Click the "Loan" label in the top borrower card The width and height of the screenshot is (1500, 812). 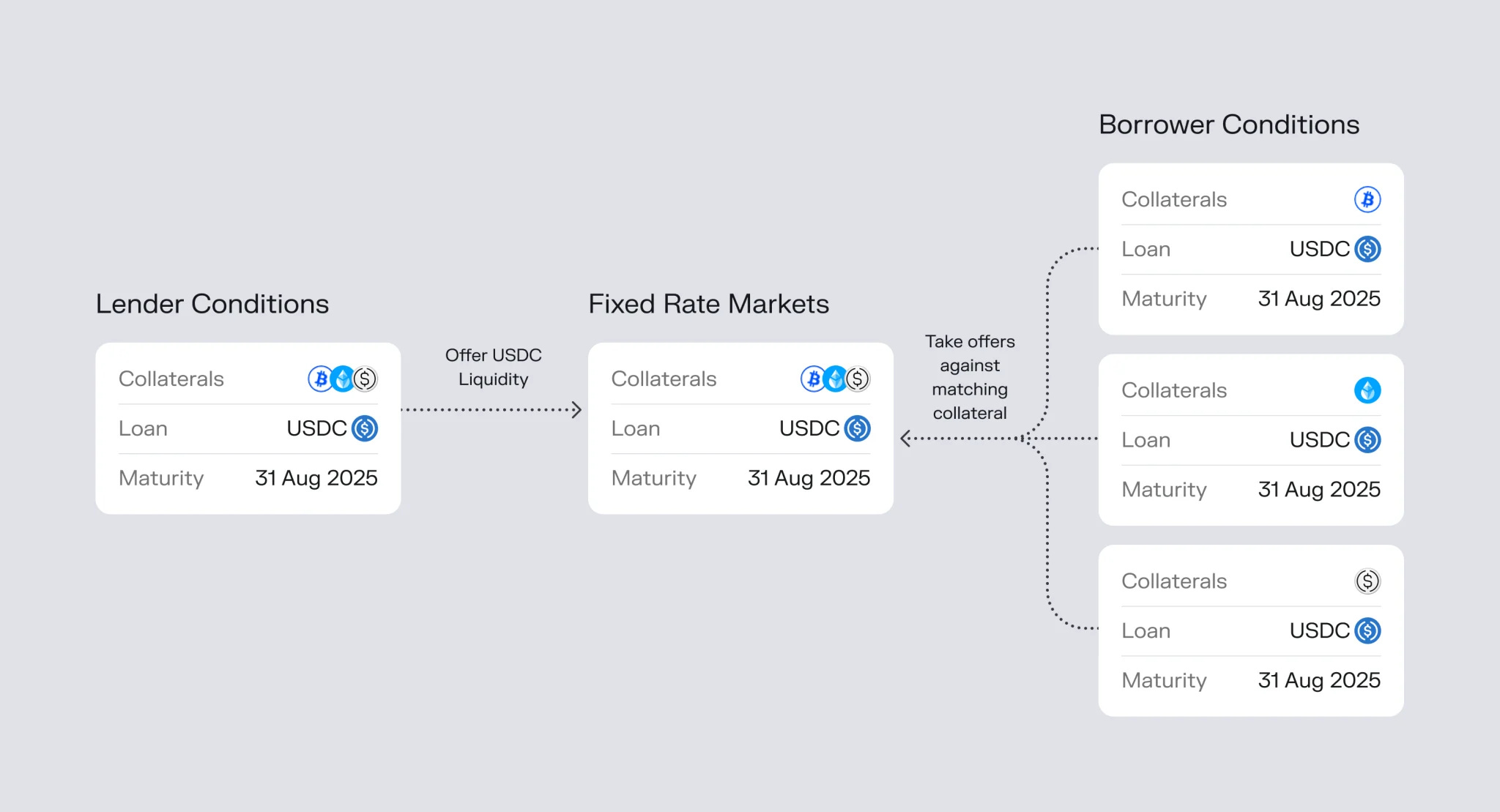point(1146,250)
